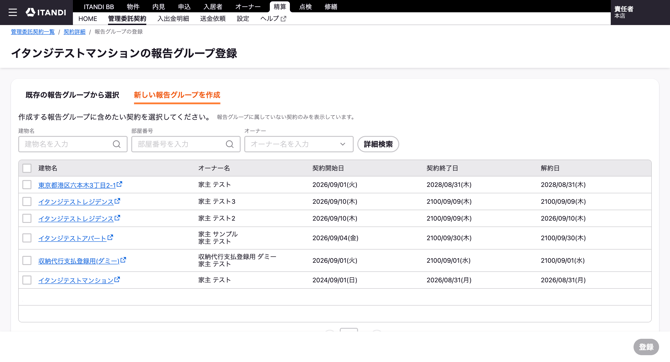Viewport: 670px width, 362px height.
Task: Open the 収納代行支払登録用(ダミー) link
Action: point(79,261)
